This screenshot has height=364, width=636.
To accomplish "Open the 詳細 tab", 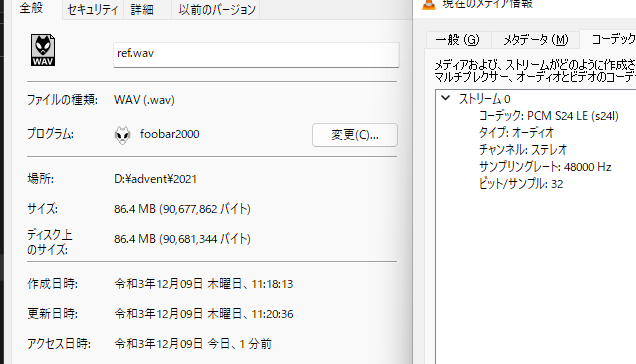I will point(142,10).
